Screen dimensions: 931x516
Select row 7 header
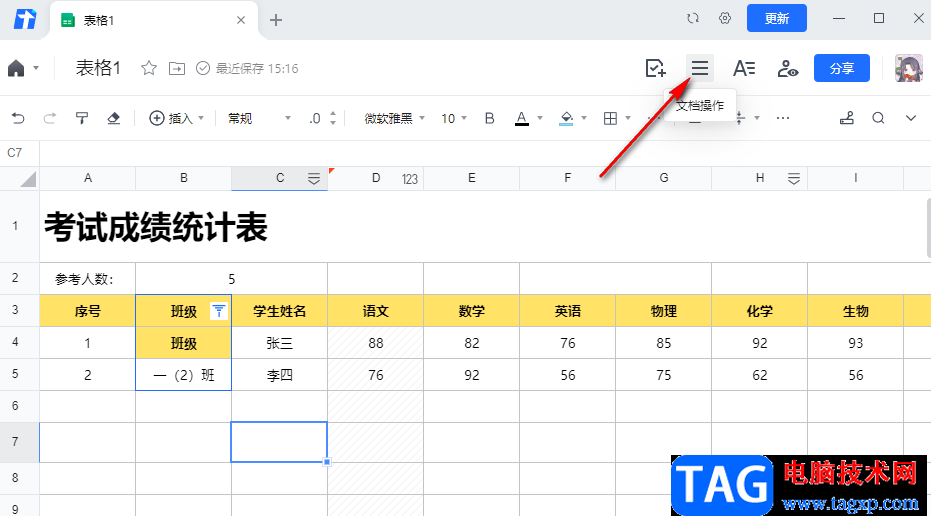20,442
